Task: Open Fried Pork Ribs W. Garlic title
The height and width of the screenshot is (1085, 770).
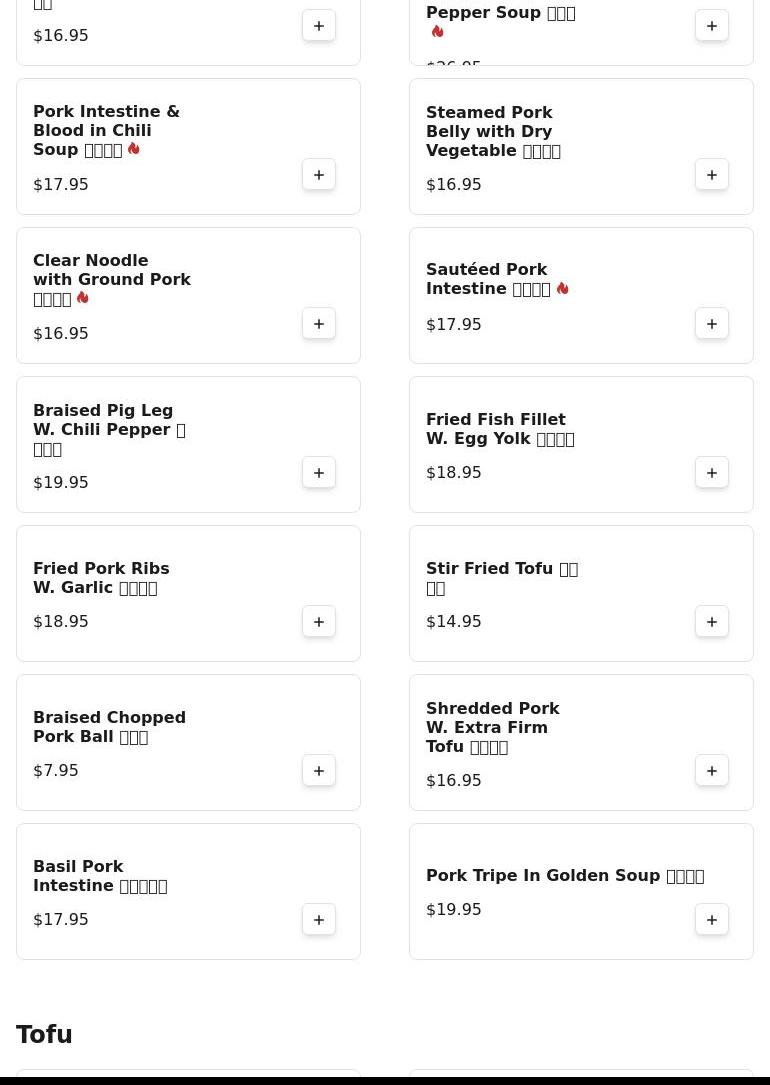Action: pos(101,578)
